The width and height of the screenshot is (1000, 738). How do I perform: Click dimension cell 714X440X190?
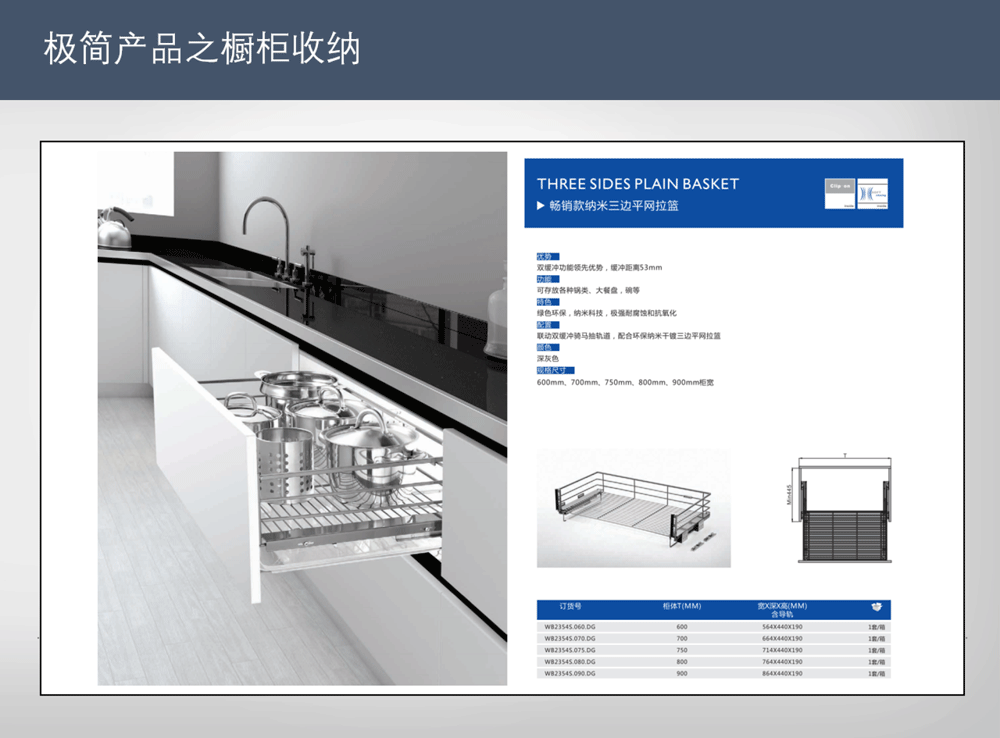pyautogui.click(x=783, y=651)
